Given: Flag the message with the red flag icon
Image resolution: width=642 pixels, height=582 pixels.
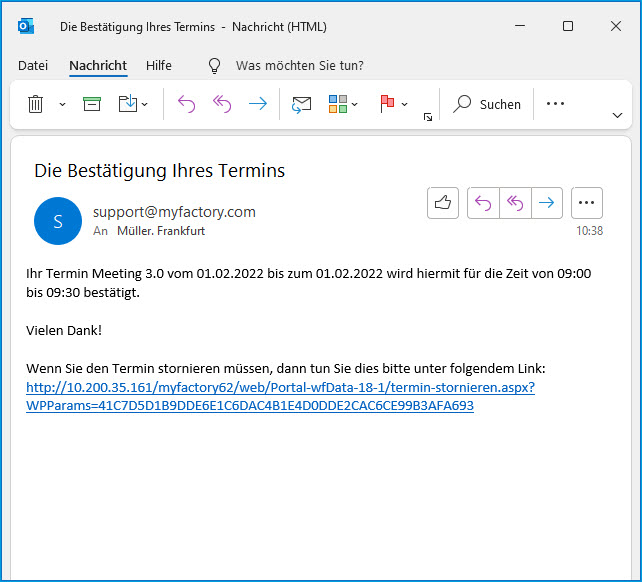Looking at the screenshot, I should tap(387, 104).
